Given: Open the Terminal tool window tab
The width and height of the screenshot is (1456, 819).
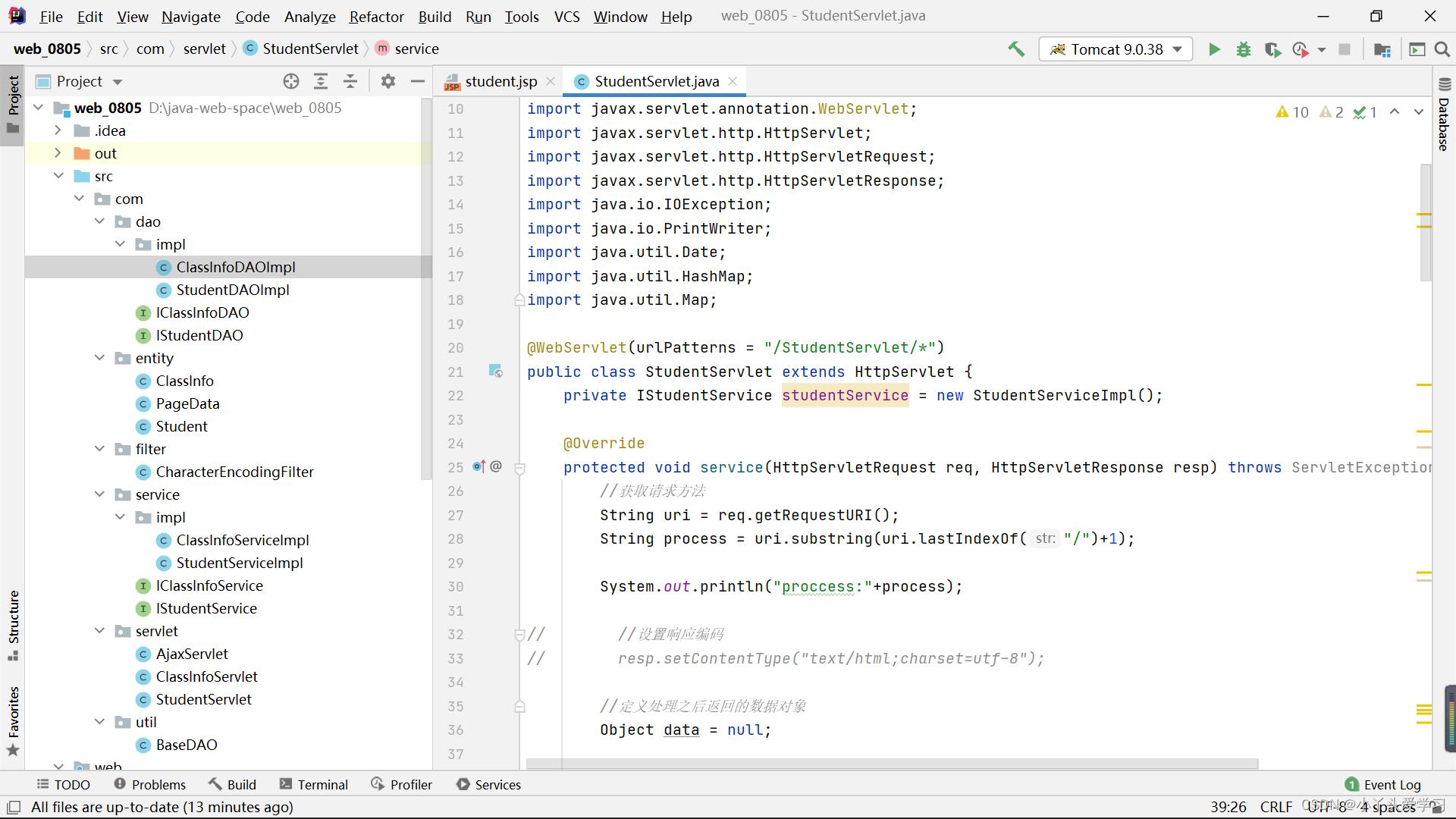Looking at the screenshot, I should pyautogui.click(x=314, y=784).
